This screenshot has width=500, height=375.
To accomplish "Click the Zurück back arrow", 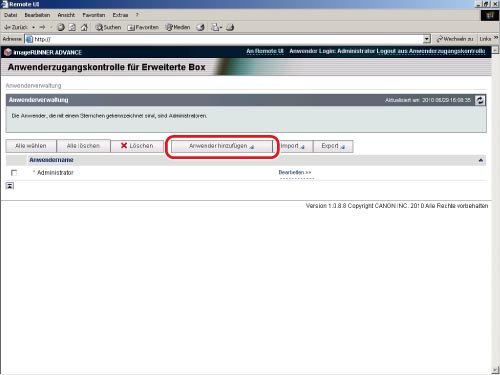I will [16, 27].
